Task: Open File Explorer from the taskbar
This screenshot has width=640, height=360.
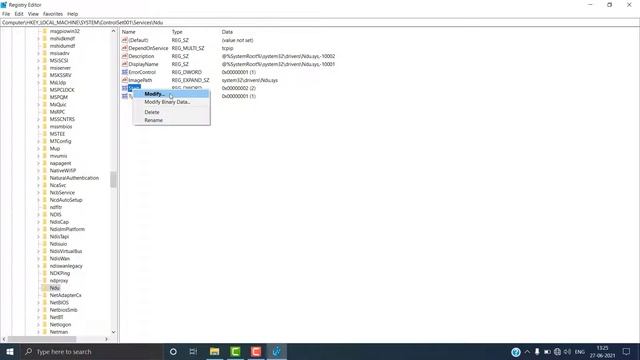Action: coord(214,351)
